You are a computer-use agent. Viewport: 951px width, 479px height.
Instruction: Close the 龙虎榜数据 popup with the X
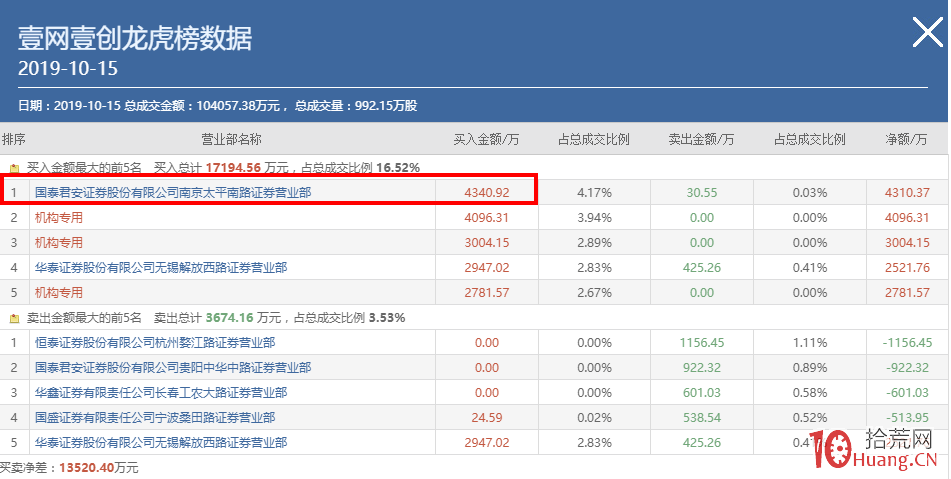tap(927, 32)
